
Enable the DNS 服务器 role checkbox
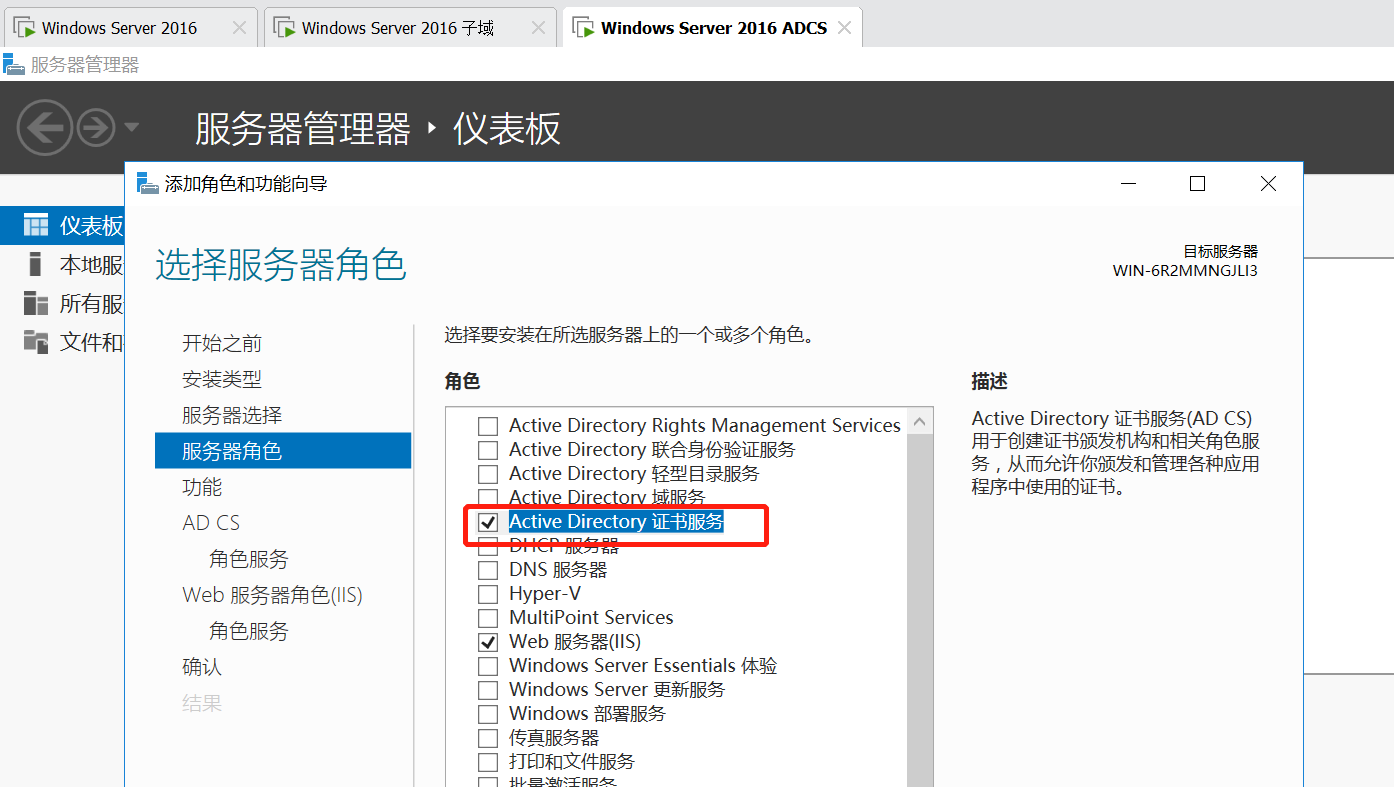click(x=488, y=570)
